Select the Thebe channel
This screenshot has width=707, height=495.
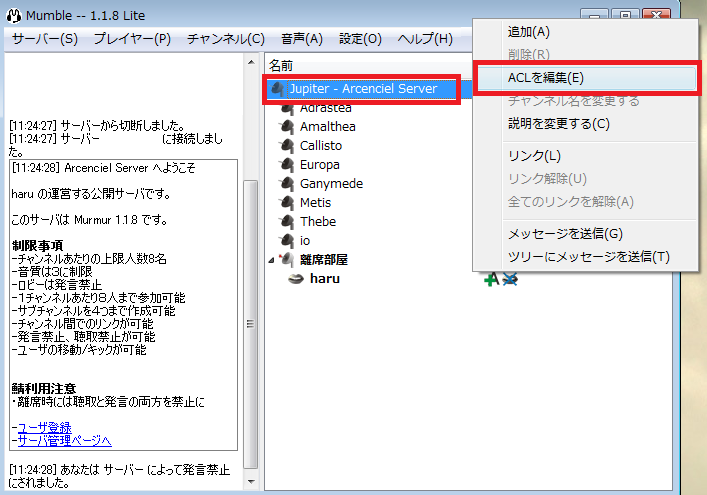(x=318, y=221)
